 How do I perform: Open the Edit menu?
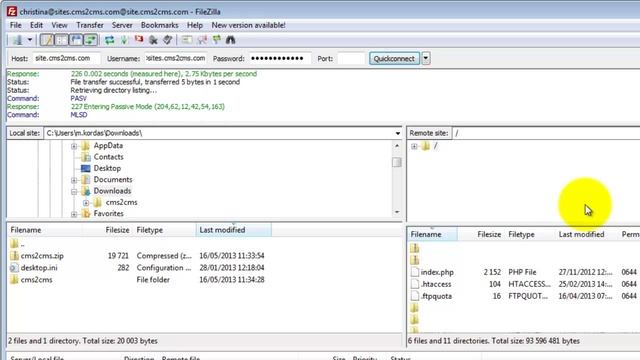point(36,25)
